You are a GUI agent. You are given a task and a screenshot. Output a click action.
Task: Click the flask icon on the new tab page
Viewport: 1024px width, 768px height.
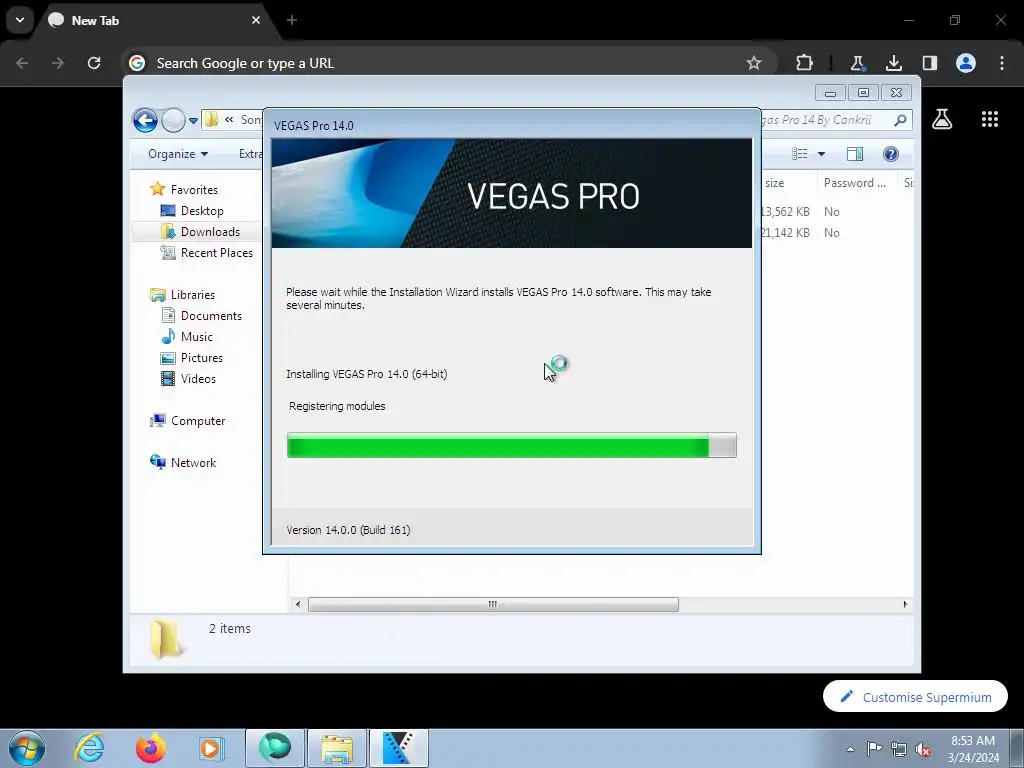pos(942,119)
